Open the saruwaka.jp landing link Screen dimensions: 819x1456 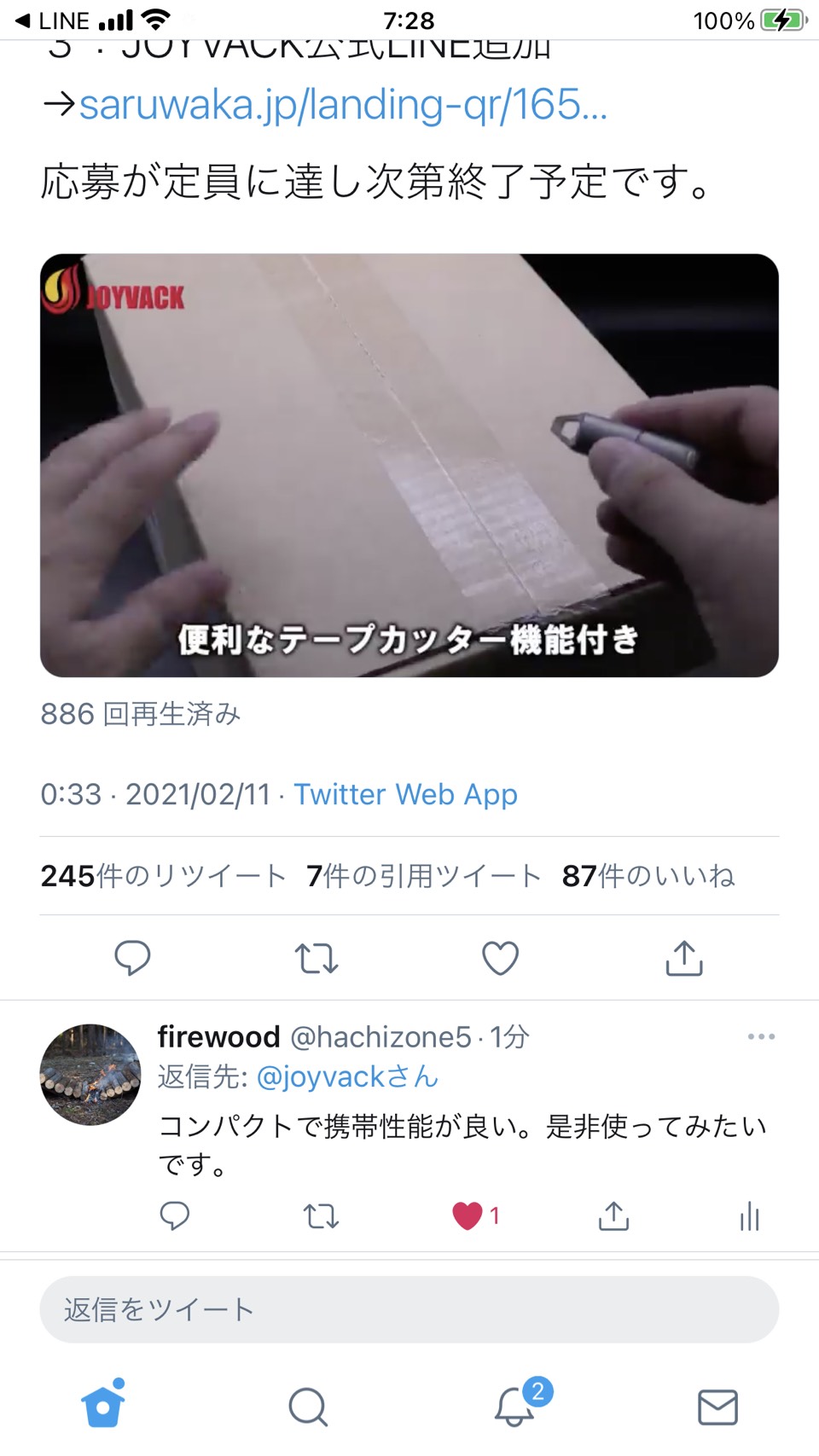tap(343, 105)
